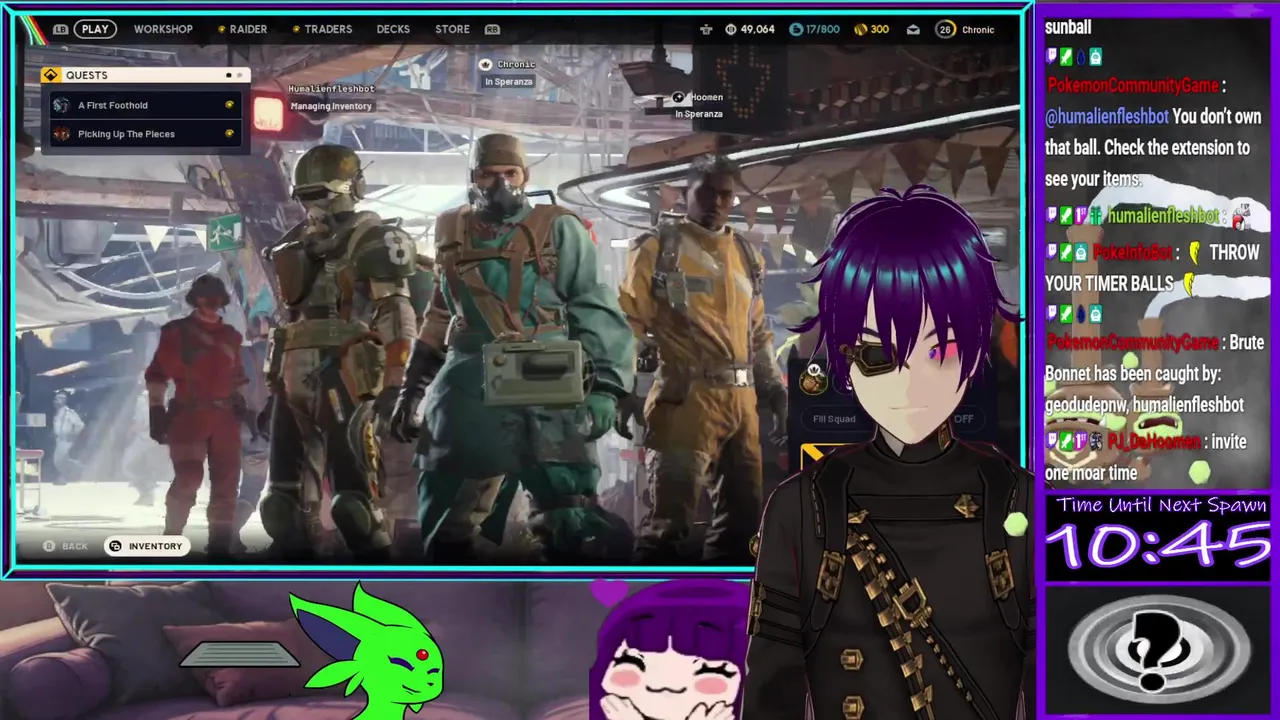Click the @humalienfleshbot mention in chat
1280x720 pixels.
tap(1106, 117)
